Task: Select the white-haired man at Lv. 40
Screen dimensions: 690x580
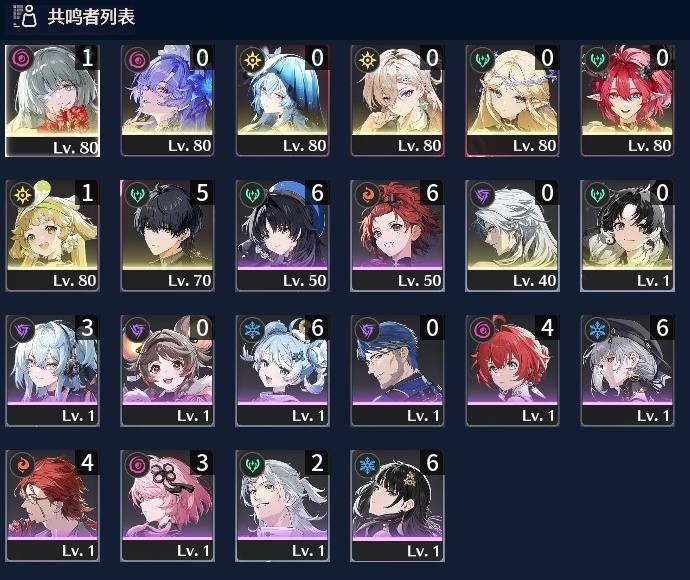Action: 512,235
